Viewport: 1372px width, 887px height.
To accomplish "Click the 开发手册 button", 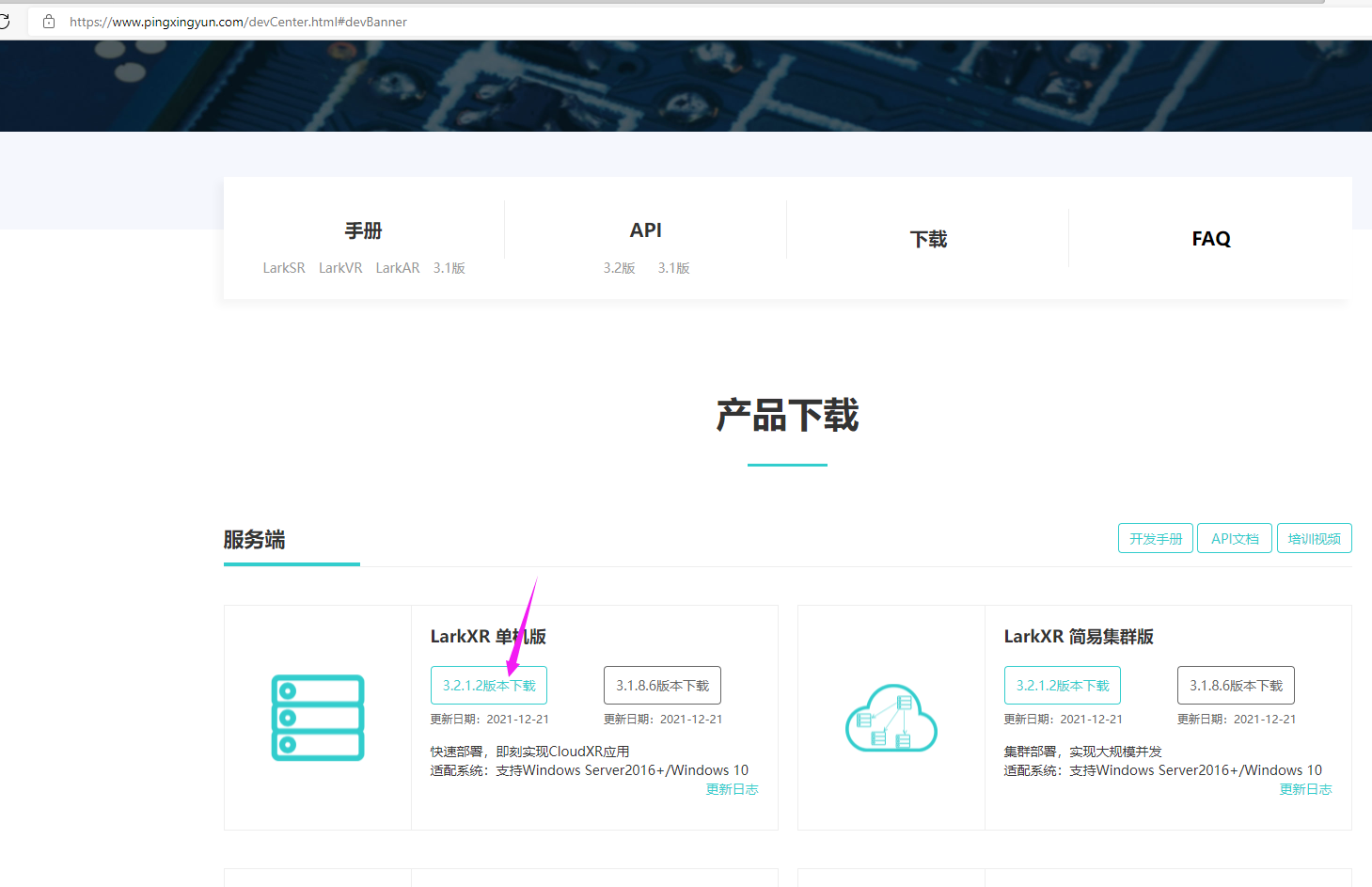I will pos(1156,539).
